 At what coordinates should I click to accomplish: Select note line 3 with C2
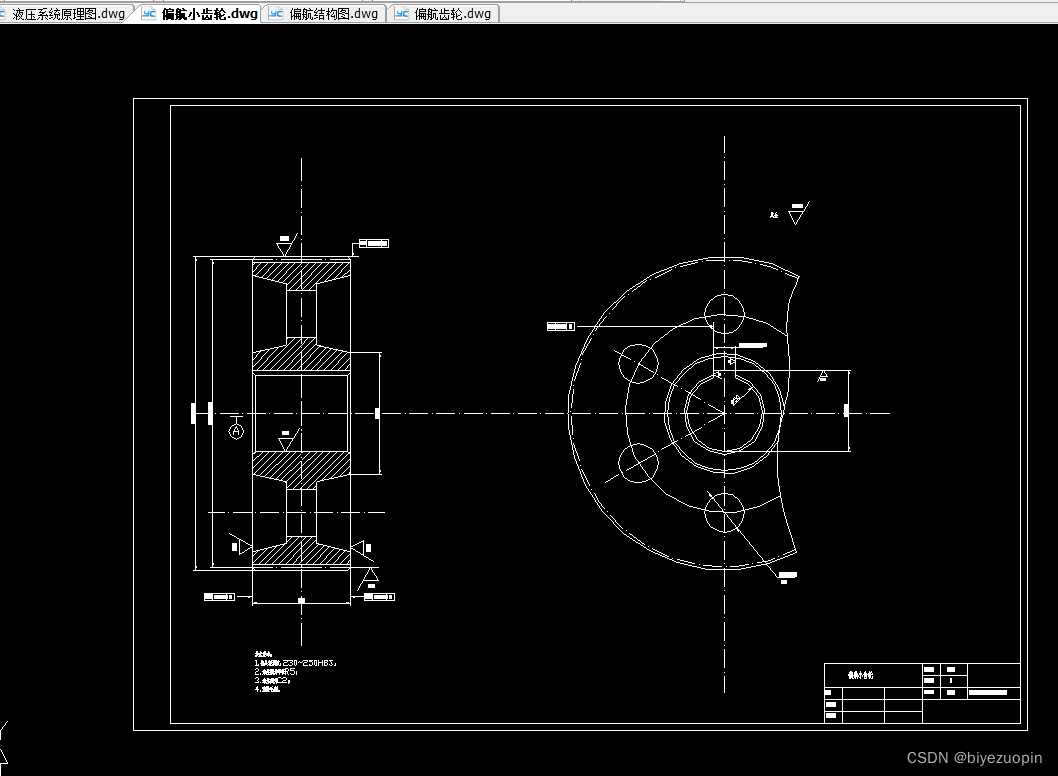click(273, 681)
